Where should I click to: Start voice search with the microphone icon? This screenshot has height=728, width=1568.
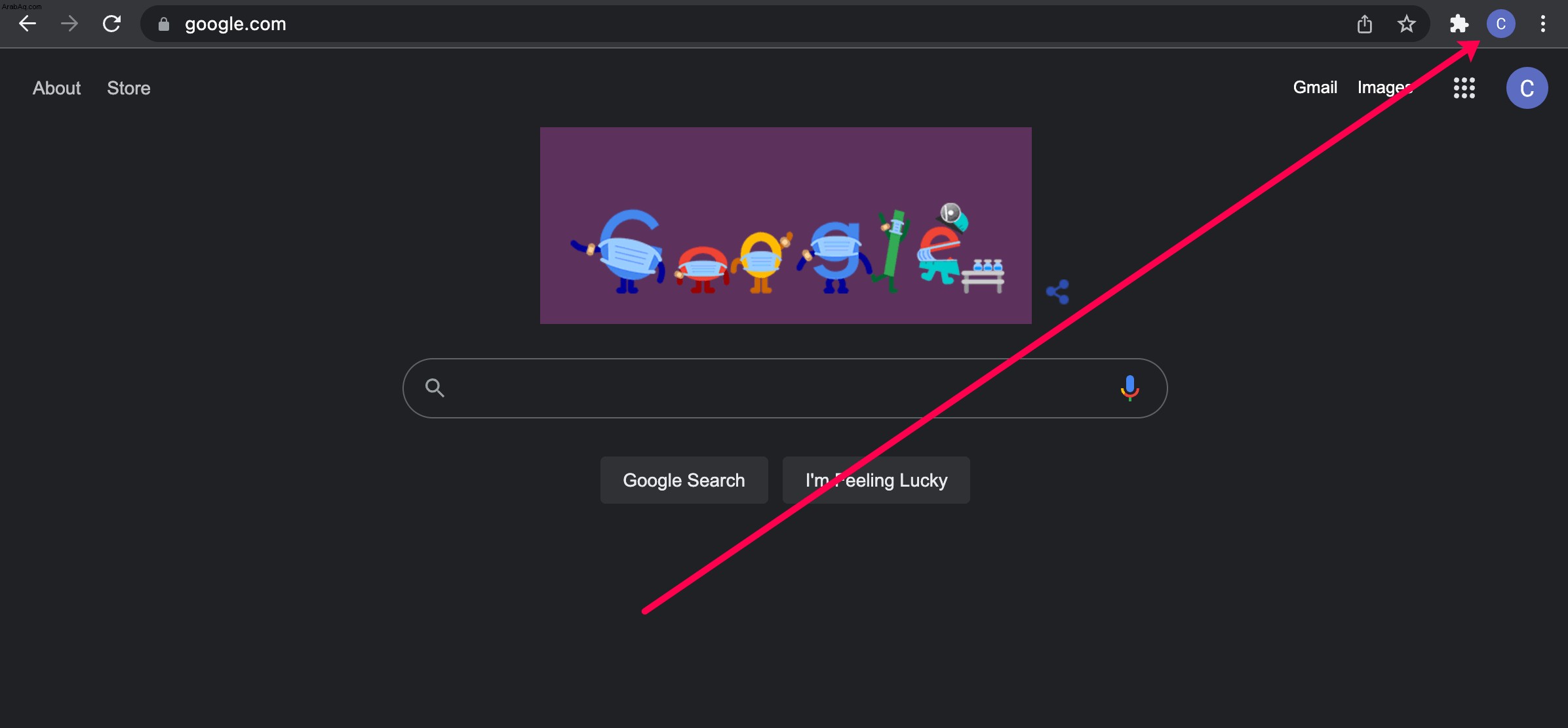pos(1129,388)
